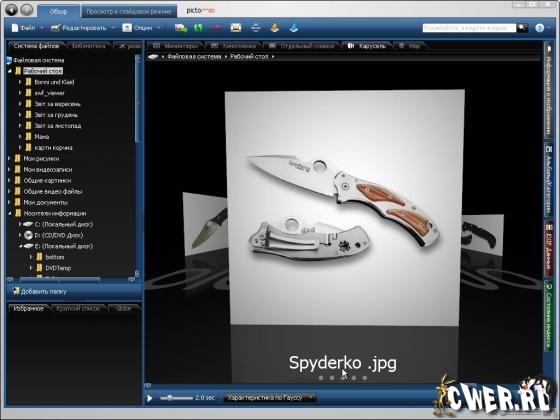
Task: Collapse the Носители информации node
Action: [10, 214]
